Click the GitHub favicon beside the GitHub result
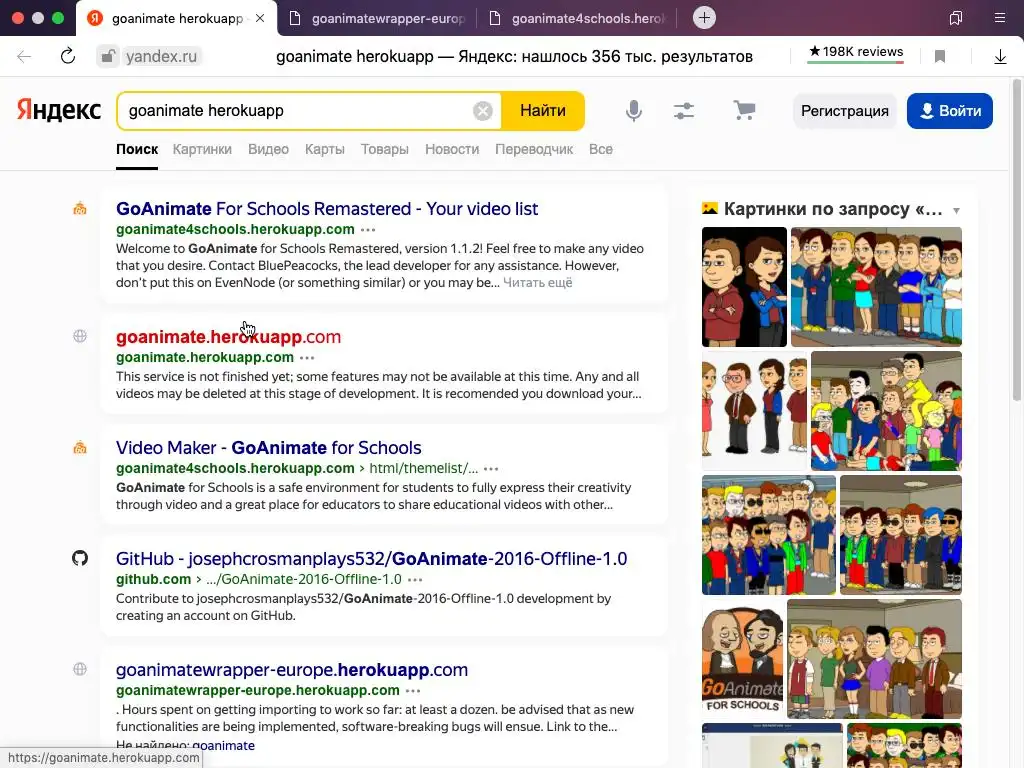The height and width of the screenshot is (768, 1024). 80,558
